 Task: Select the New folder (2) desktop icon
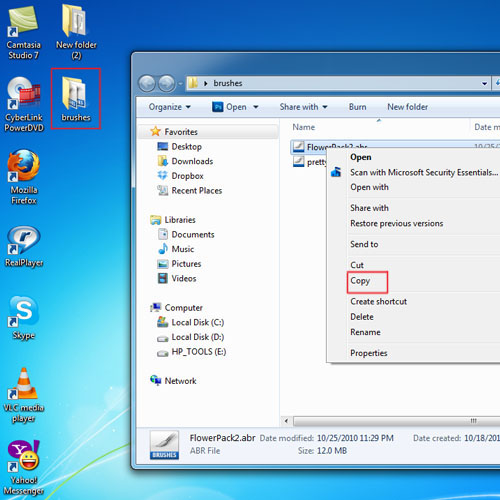(76, 32)
